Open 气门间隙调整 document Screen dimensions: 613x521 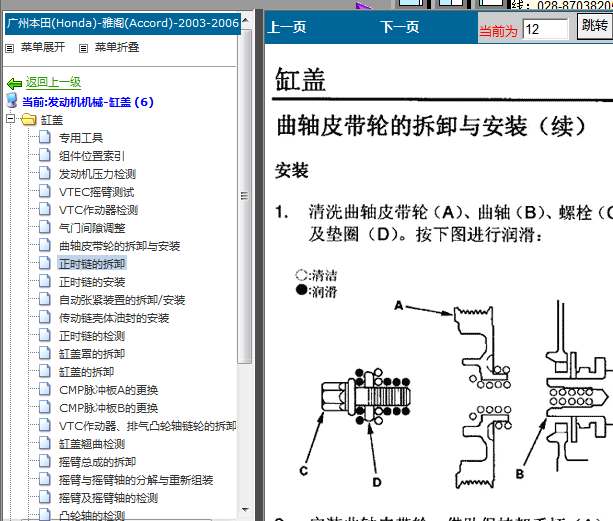point(92,228)
